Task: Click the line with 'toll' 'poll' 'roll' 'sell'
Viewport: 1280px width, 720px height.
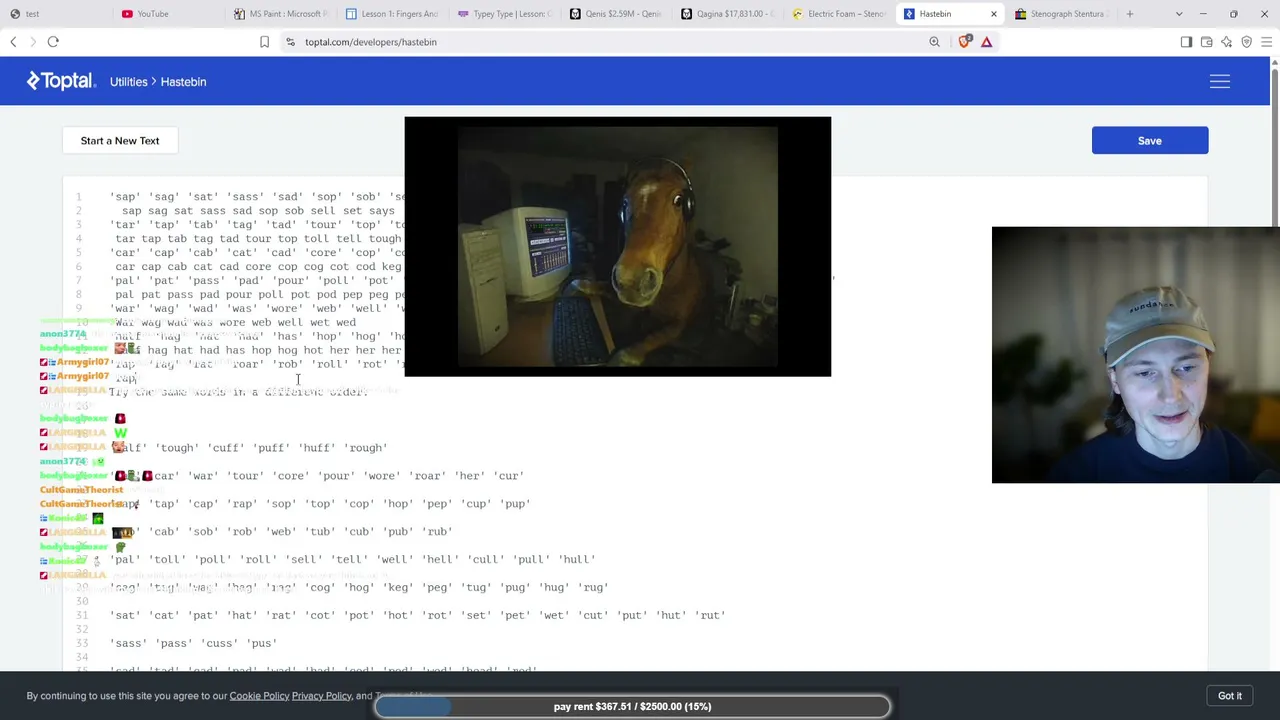Action: click(x=352, y=559)
